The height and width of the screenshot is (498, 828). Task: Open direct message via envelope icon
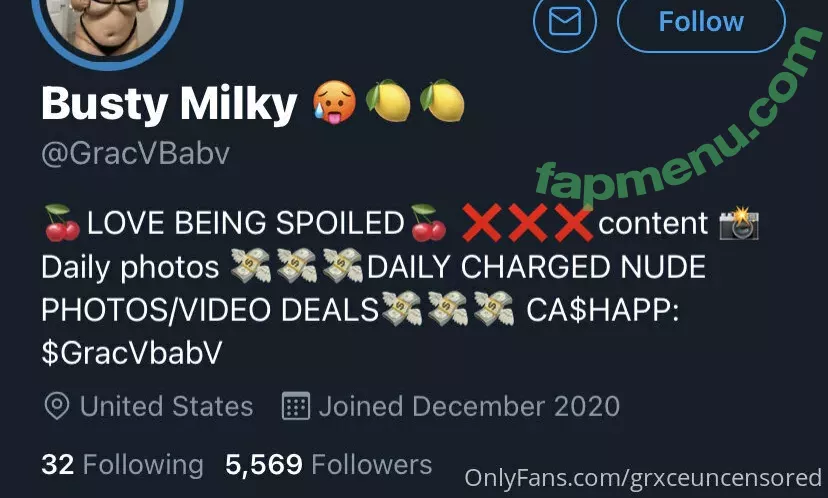(x=564, y=22)
